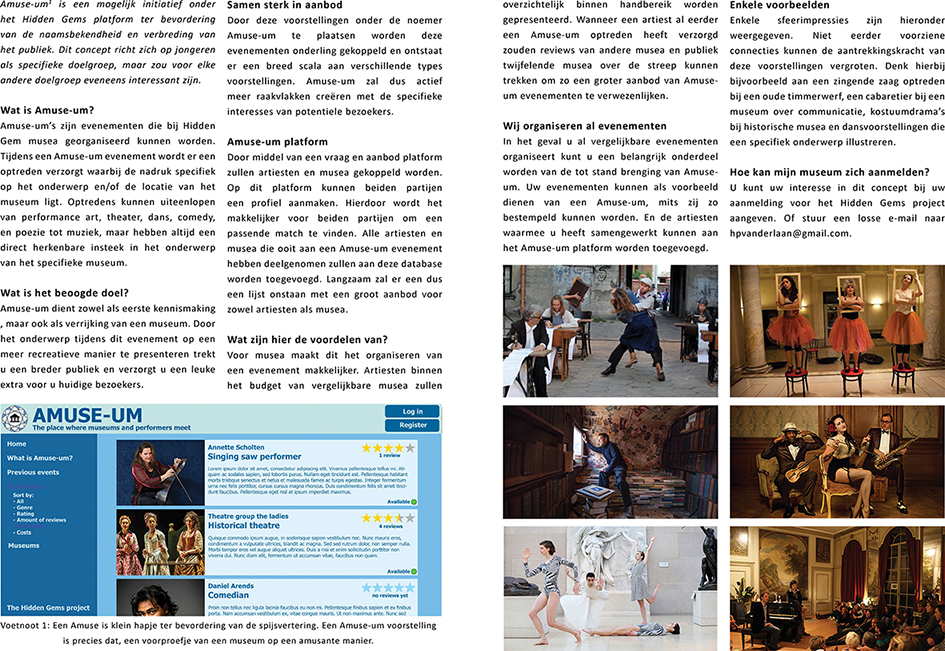The image size is (945, 651).
Task: Sort performers by Availability
Action: (31, 526)
